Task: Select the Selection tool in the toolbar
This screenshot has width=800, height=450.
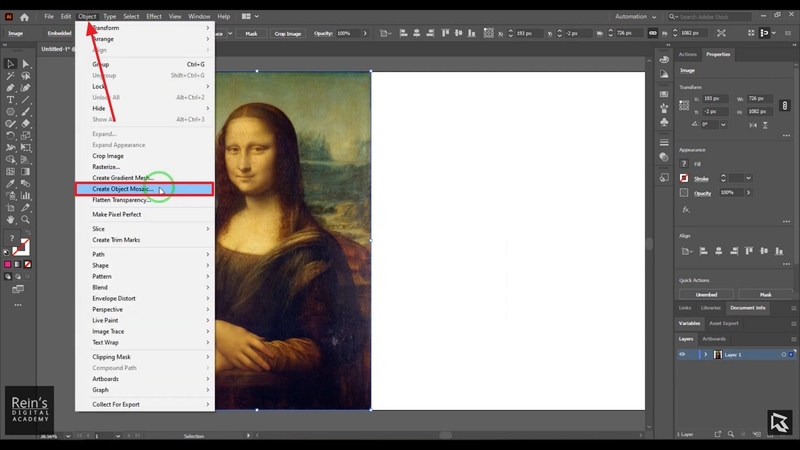Action: click(10, 64)
